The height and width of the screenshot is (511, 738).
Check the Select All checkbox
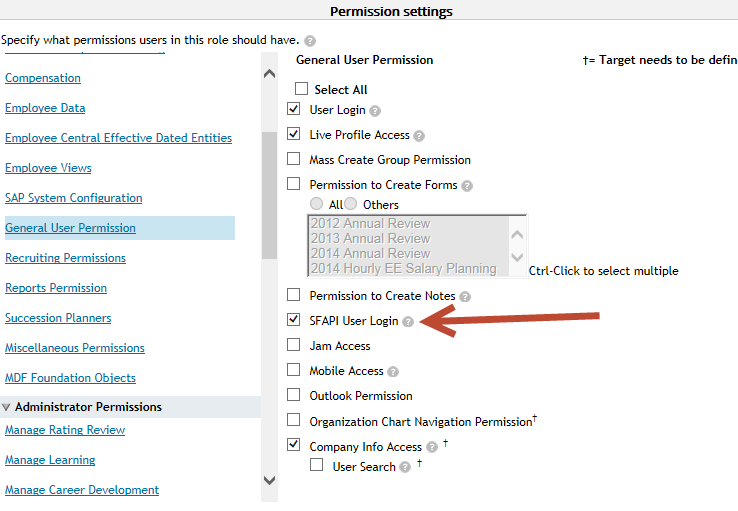click(x=301, y=88)
